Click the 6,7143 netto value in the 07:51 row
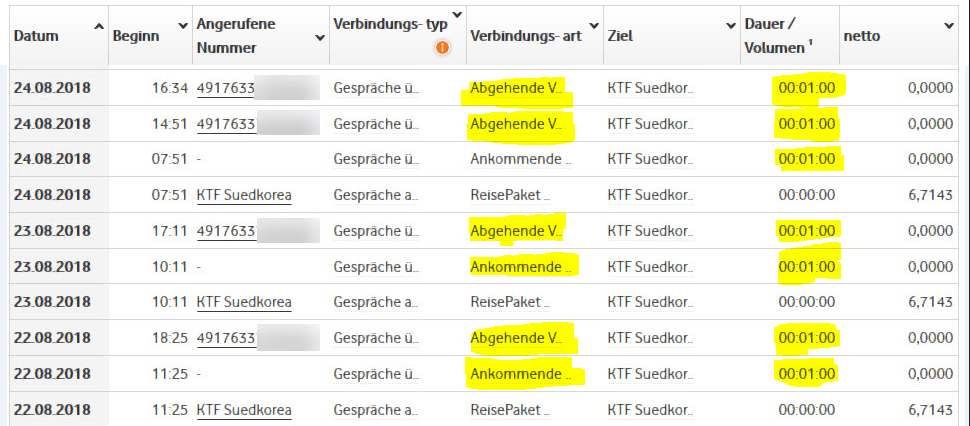The image size is (970, 426). (930, 195)
